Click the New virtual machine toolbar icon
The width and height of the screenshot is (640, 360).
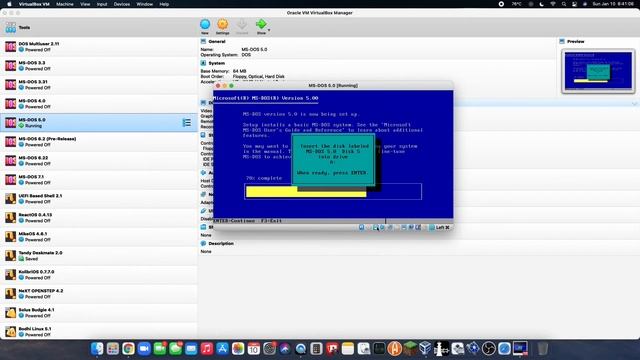coord(205,24)
